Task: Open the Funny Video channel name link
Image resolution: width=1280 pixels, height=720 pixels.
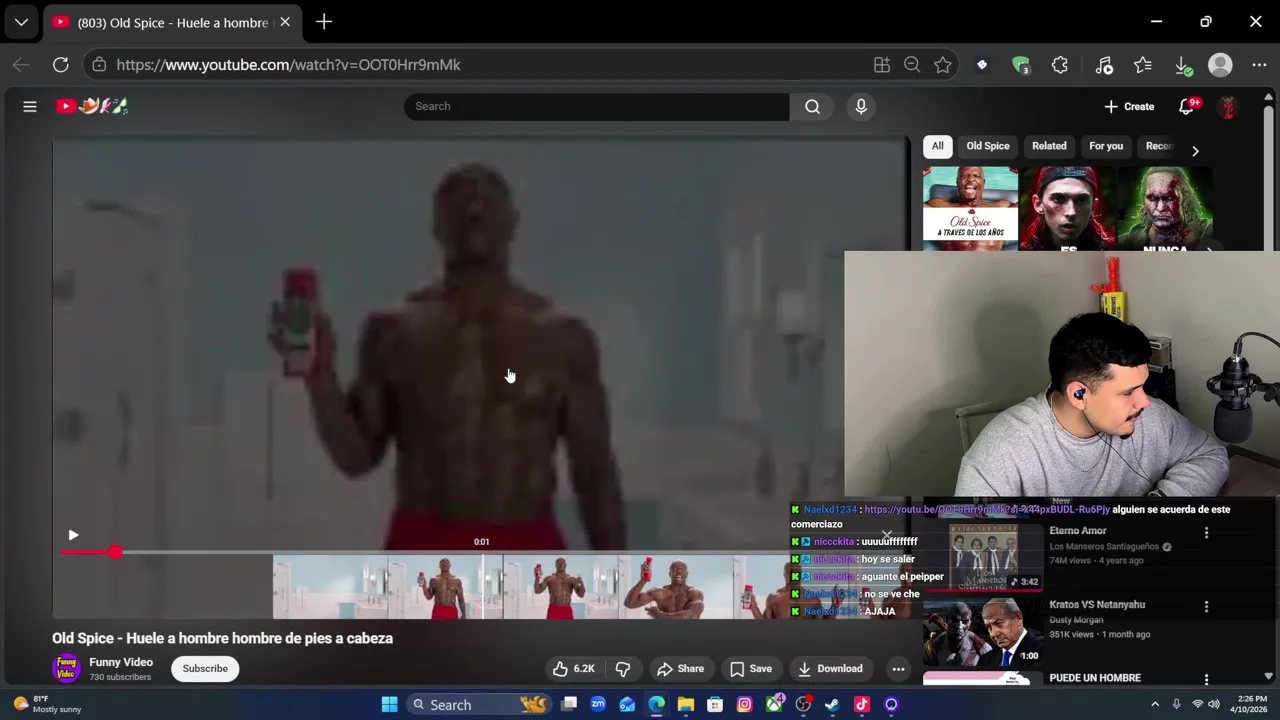Action: pyautogui.click(x=121, y=662)
